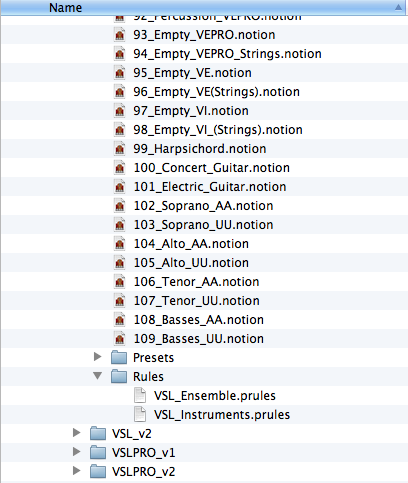408x483 pixels.
Task: Select file name 100_Concert_Guitar.notion
Action: pos(212,168)
